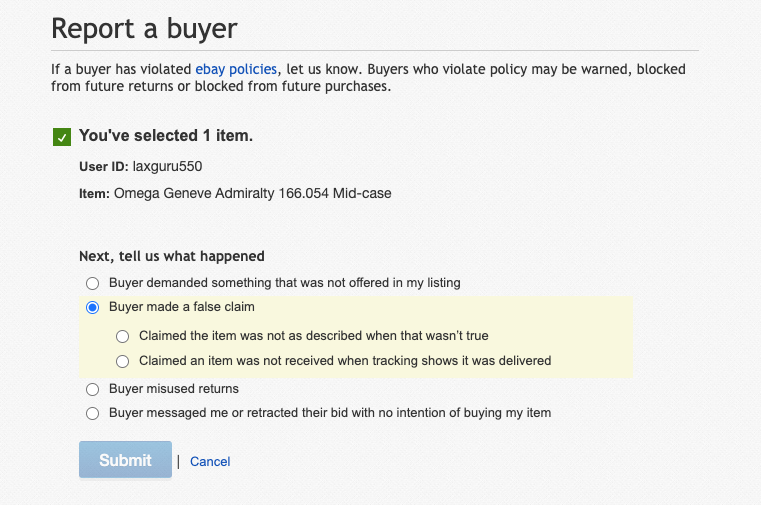This screenshot has height=505, width=761.
Task: Click the 'You've selected 1 item' text
Action: (165, 136)
